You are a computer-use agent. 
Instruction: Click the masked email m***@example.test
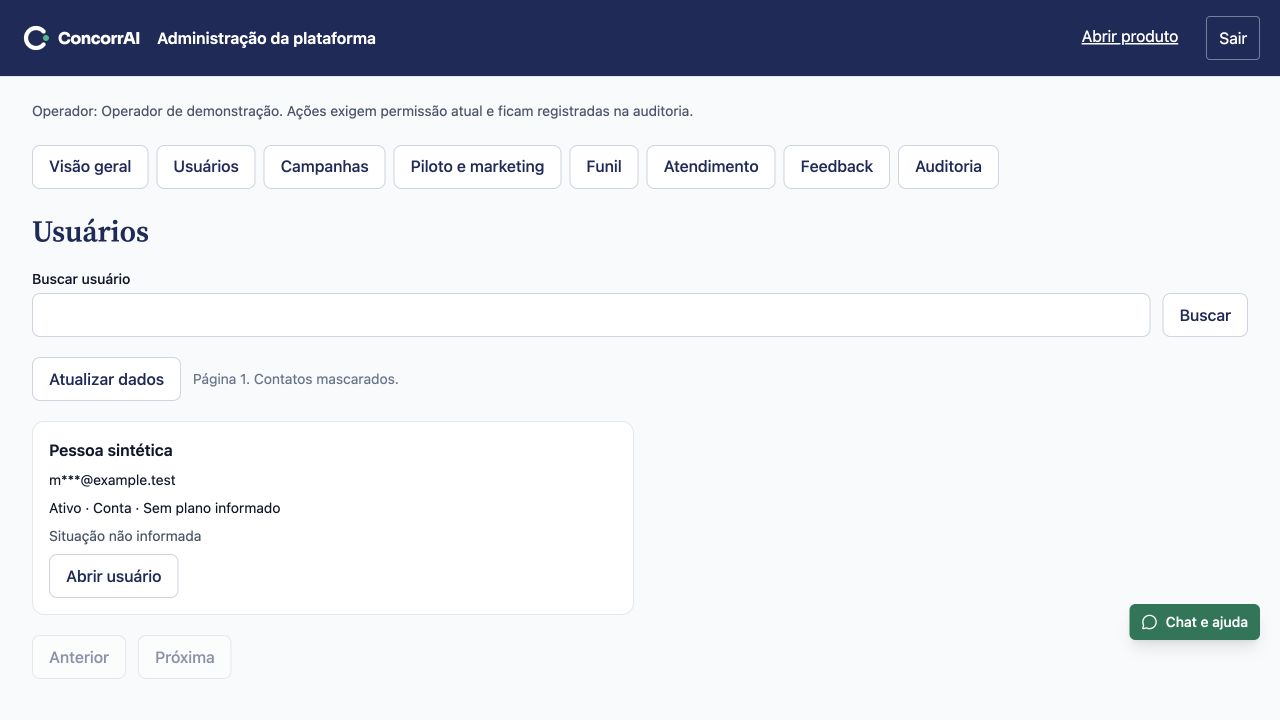pos(112,480)
